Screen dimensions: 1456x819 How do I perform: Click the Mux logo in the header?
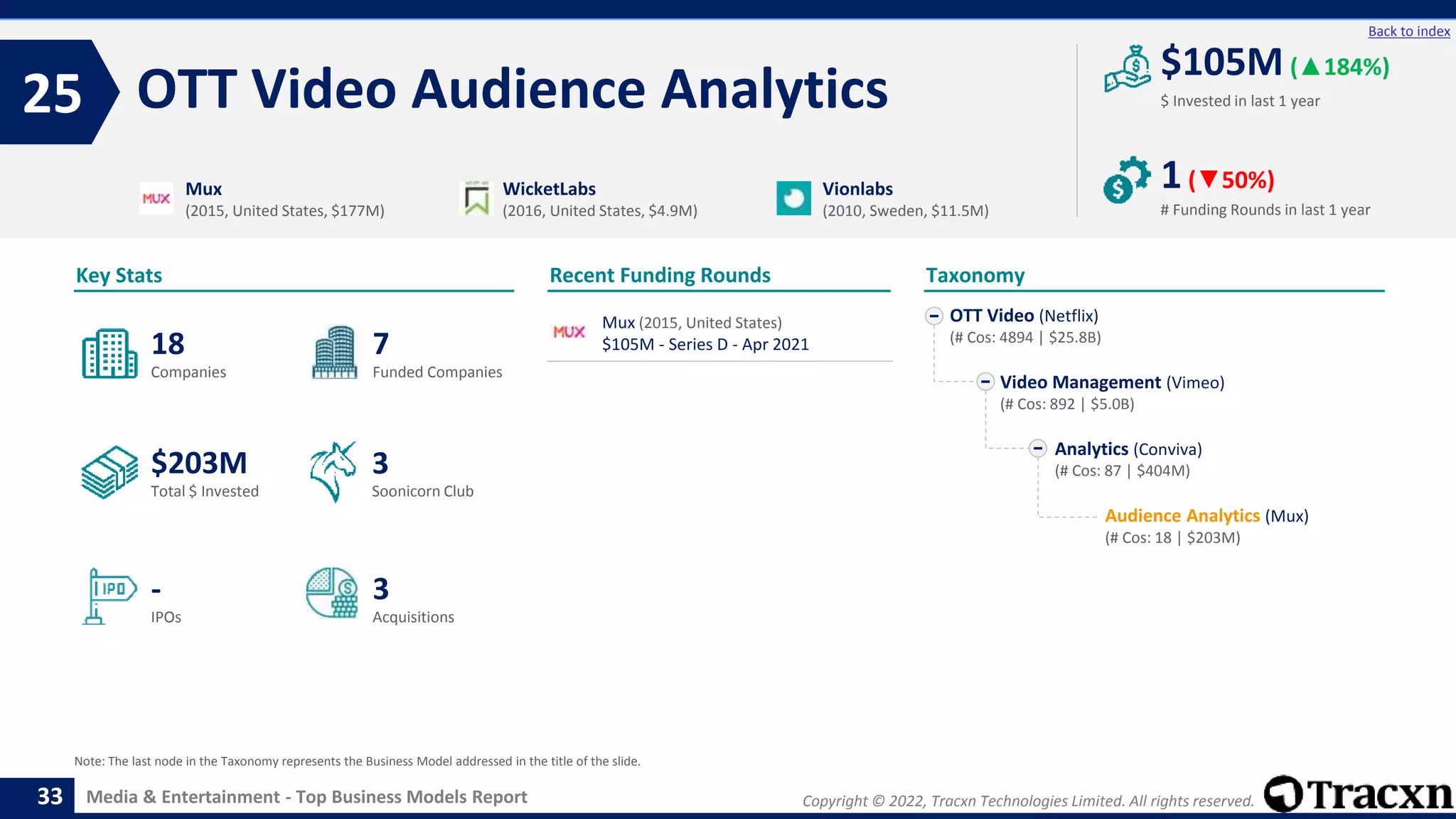[x=156, y=198]
